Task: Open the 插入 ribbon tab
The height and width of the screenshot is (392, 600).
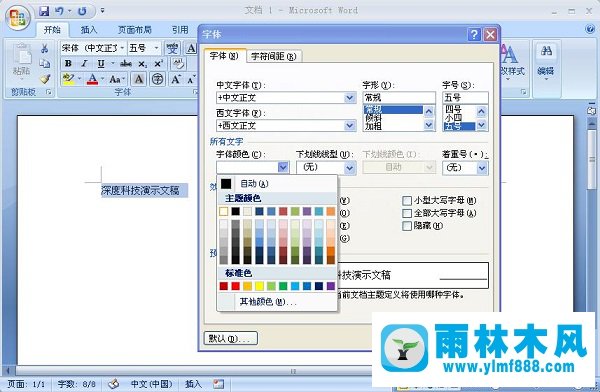Action: click(x=89, y=29)
